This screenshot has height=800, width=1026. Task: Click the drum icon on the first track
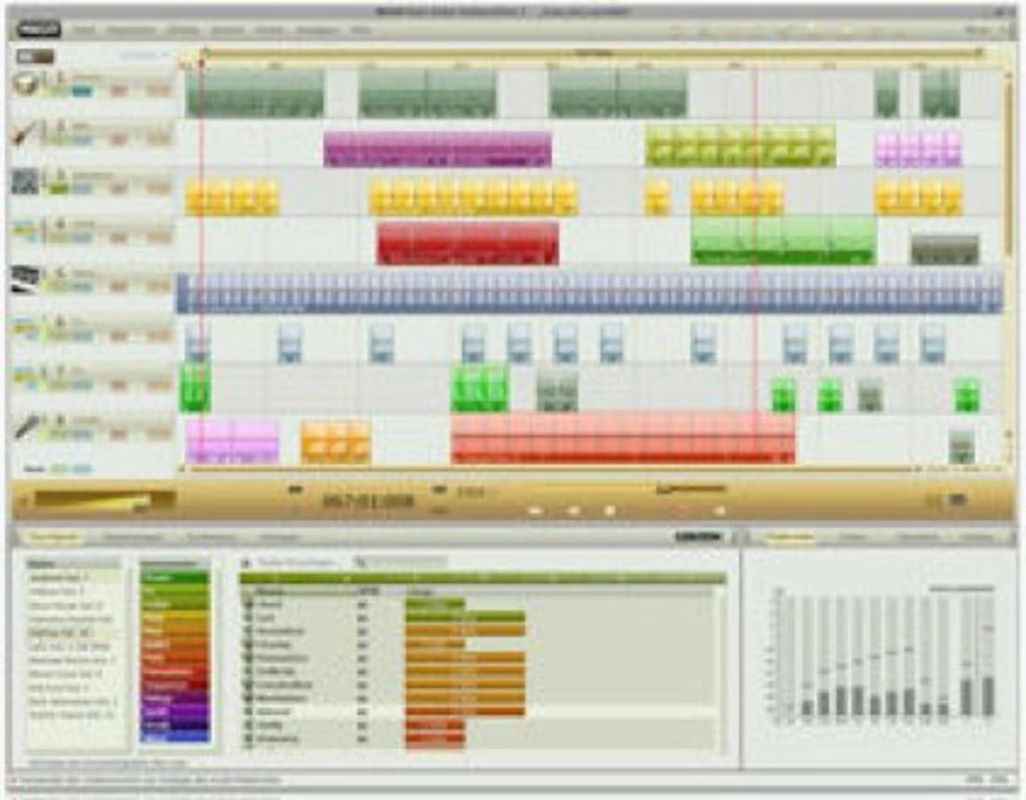[26, 84]
